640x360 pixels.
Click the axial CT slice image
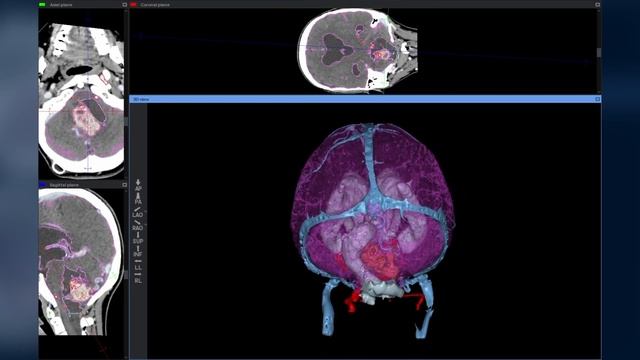point(81,100)
